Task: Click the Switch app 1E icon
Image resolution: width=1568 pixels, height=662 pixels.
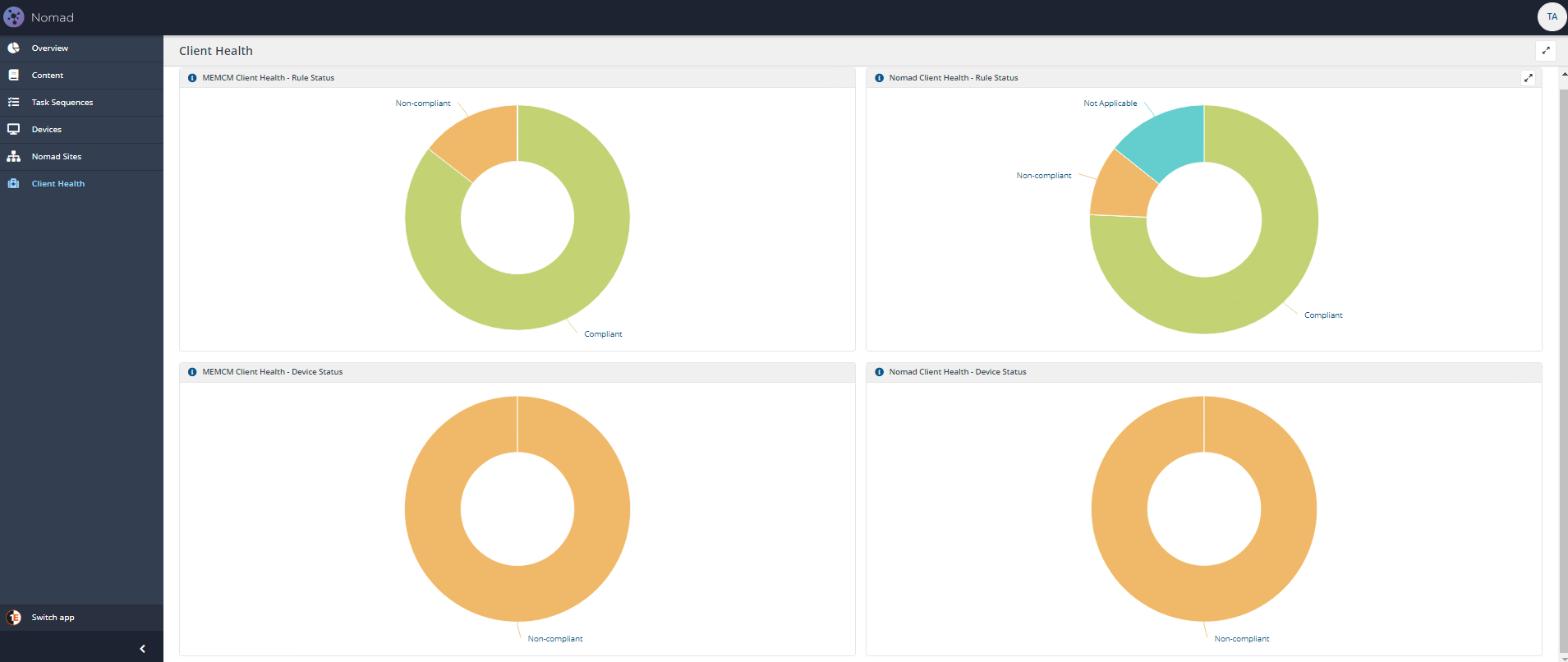Action: click(14, 618)
